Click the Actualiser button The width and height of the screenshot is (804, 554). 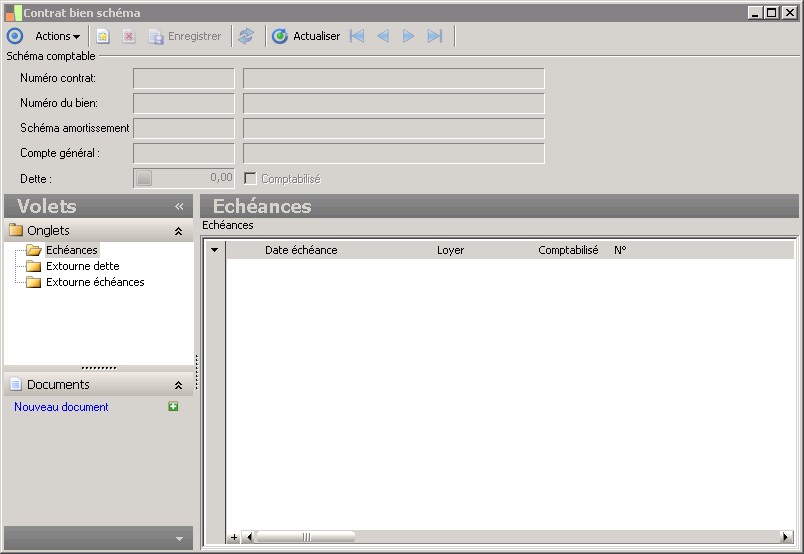[306, 36]
